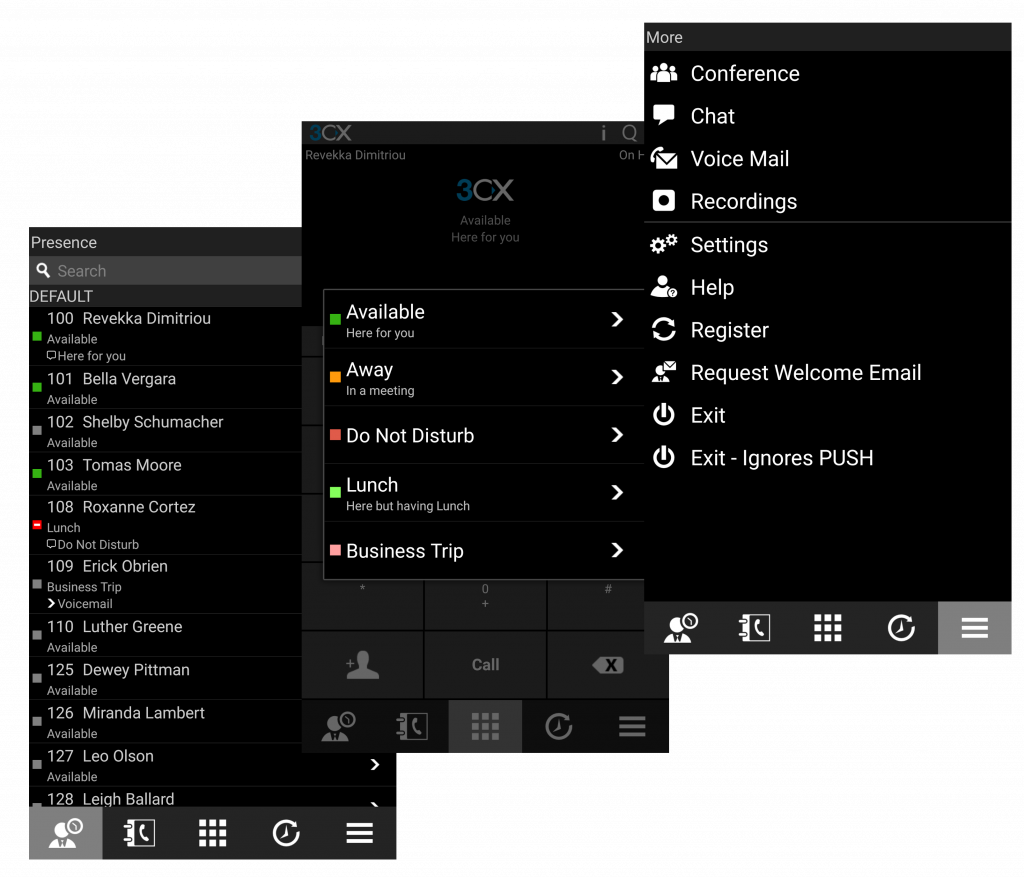1024x878 pixels.
Task: Click the Help person icon
Action: click(x=664, y=287)
